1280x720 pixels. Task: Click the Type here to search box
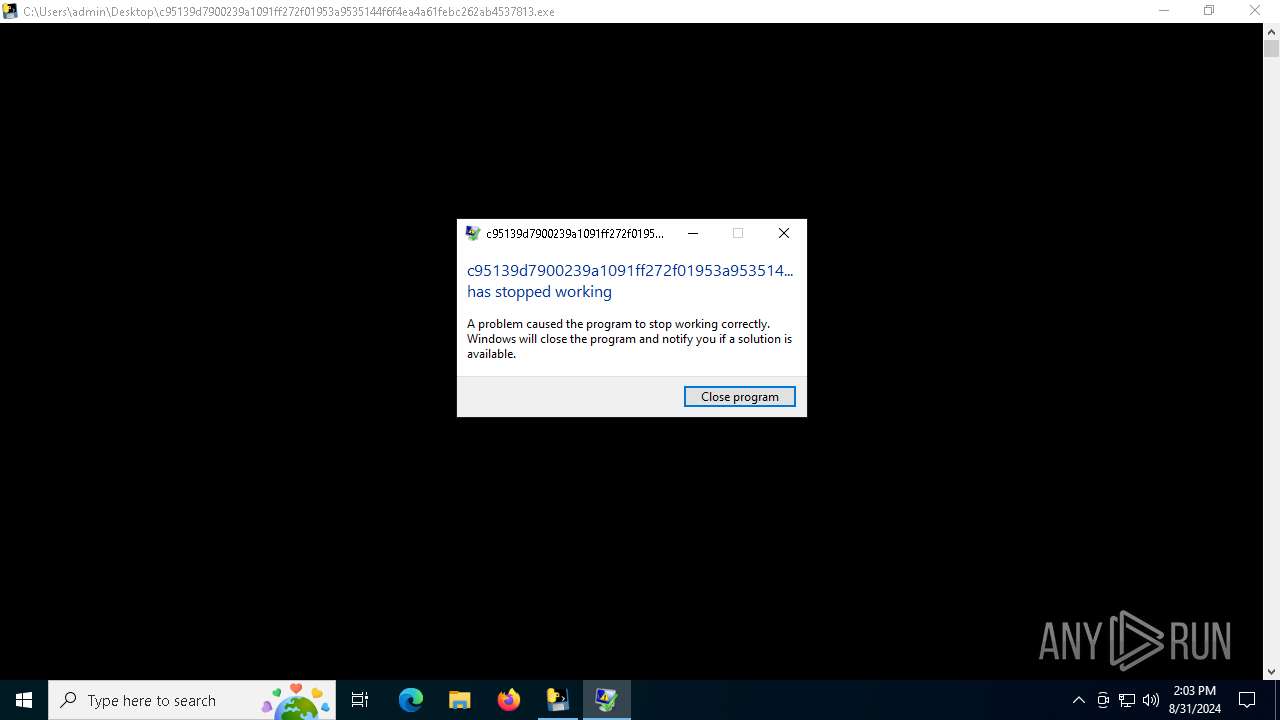pyautogui.click(x=192, y=700)
